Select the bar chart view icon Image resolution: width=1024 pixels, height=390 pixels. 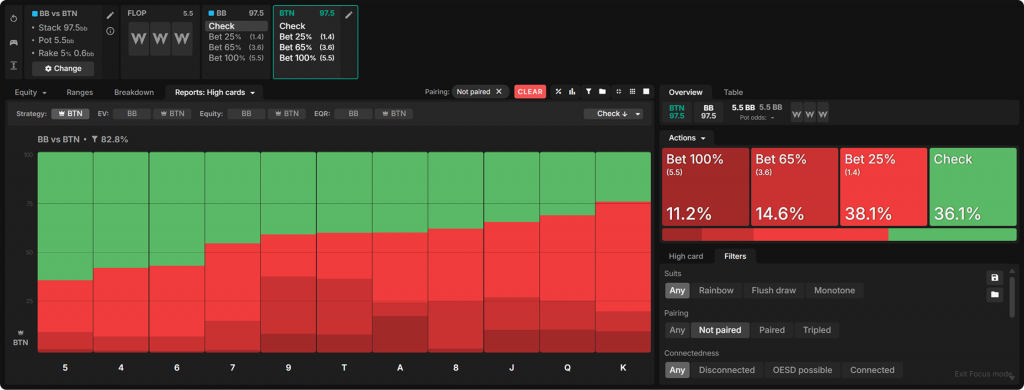pos(571,91)
